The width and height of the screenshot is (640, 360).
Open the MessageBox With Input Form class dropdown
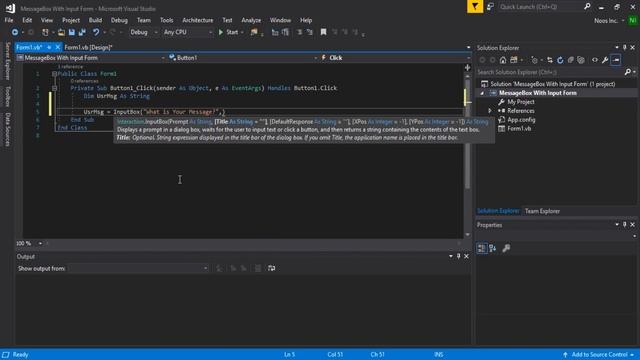click(x=91, y=58)
